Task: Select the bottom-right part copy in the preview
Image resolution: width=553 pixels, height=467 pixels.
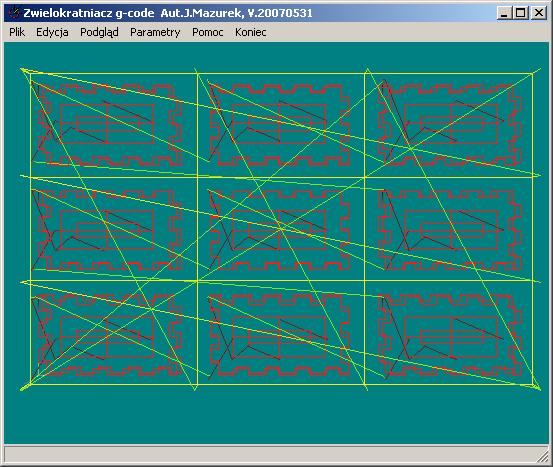Action: tap(450, 335)
